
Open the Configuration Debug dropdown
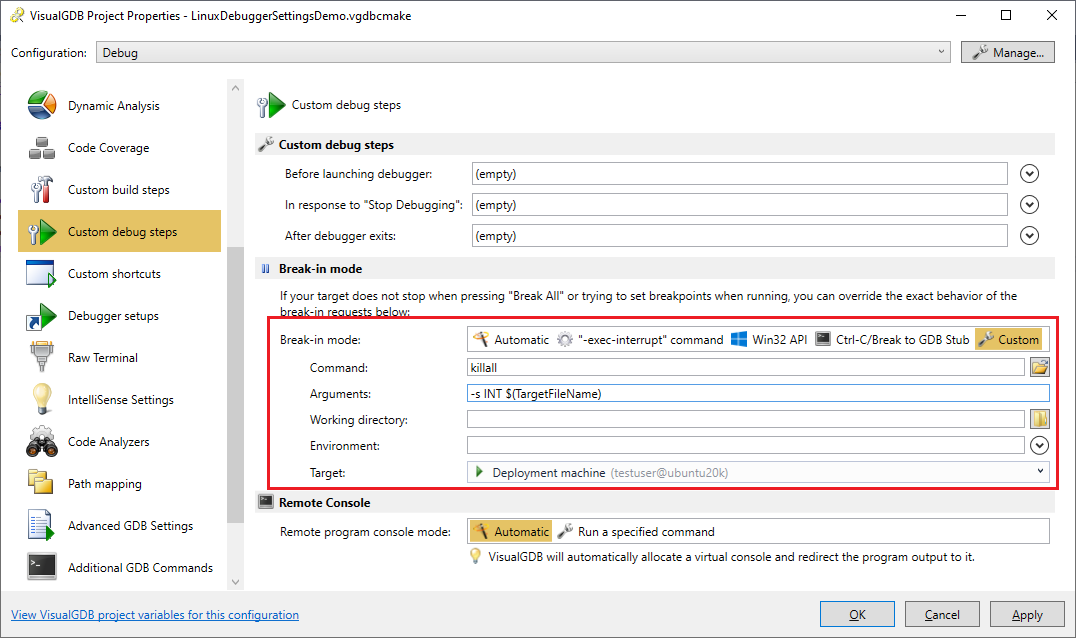(523, 52)
